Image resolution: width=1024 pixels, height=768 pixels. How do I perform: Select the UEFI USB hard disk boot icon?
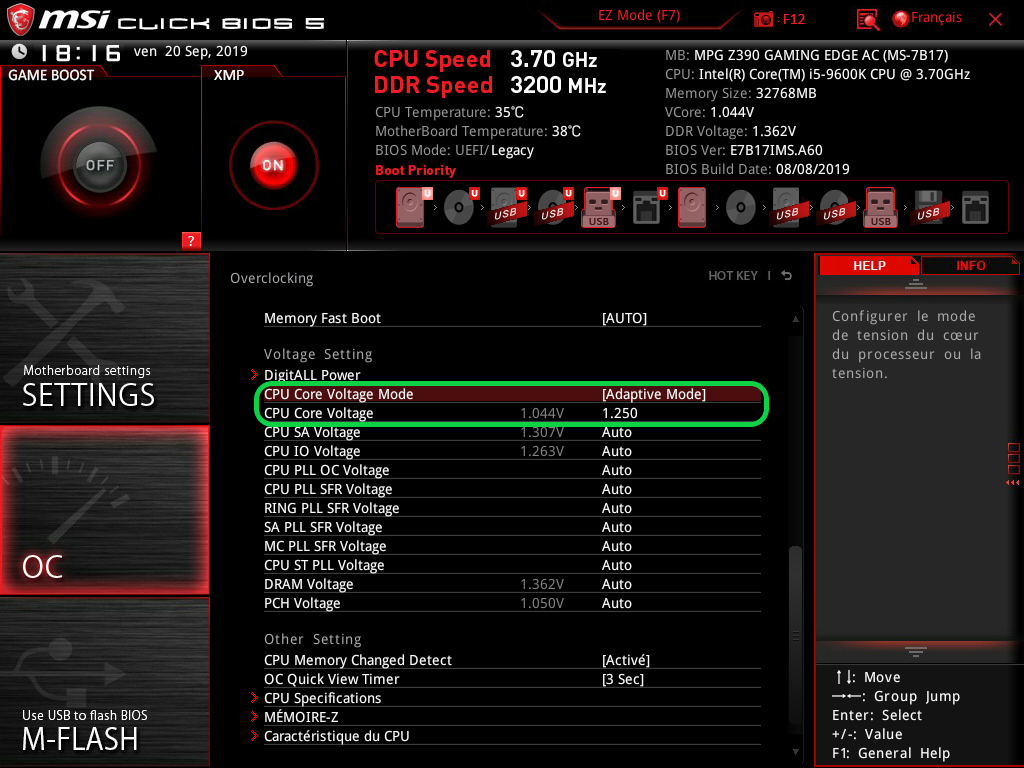[x=507, y=208]
